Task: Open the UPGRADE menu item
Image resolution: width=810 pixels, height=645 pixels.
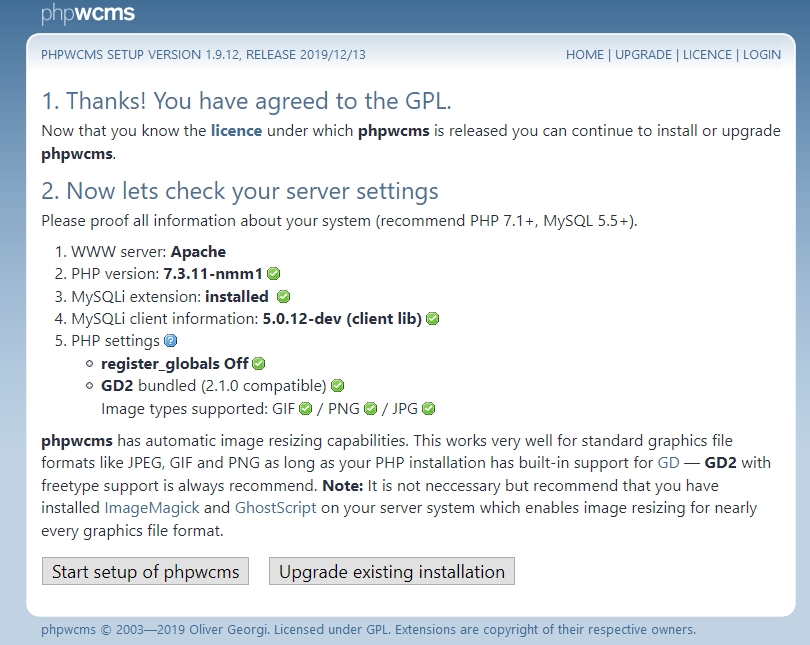Action: (643, 55)
